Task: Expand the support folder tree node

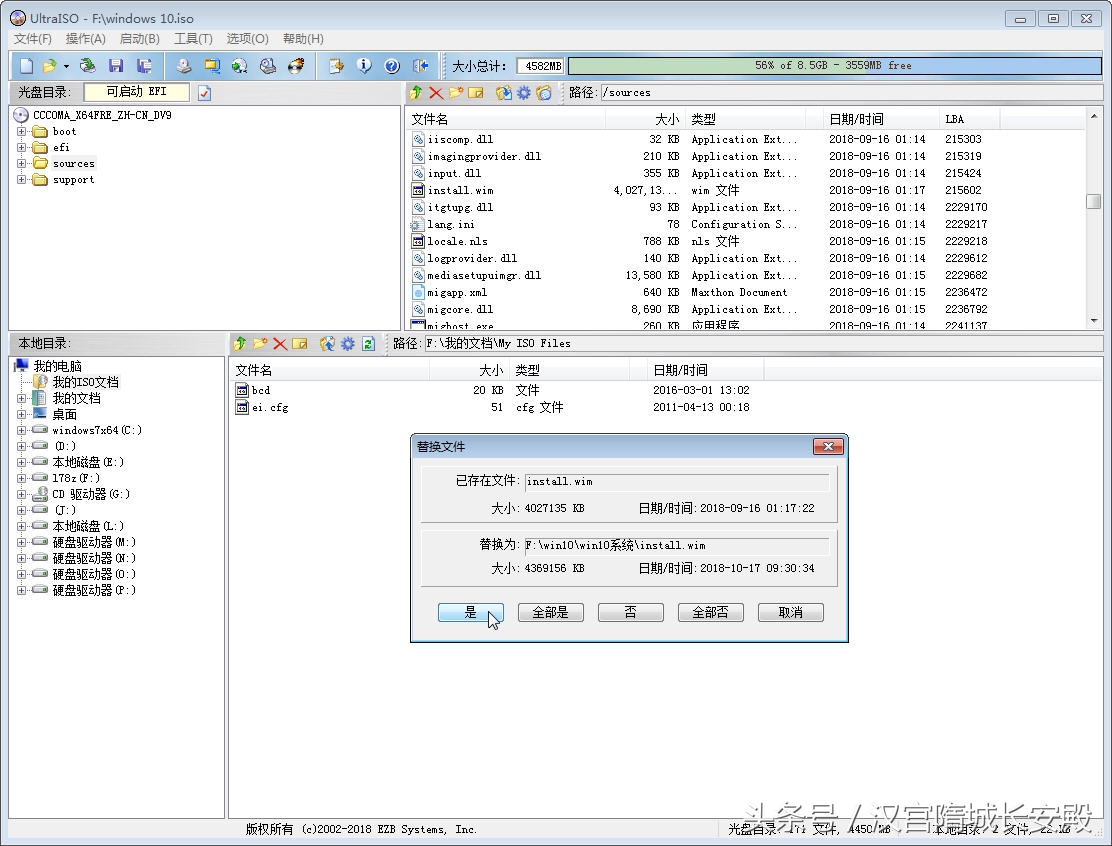Action: (x=21, y=179)
